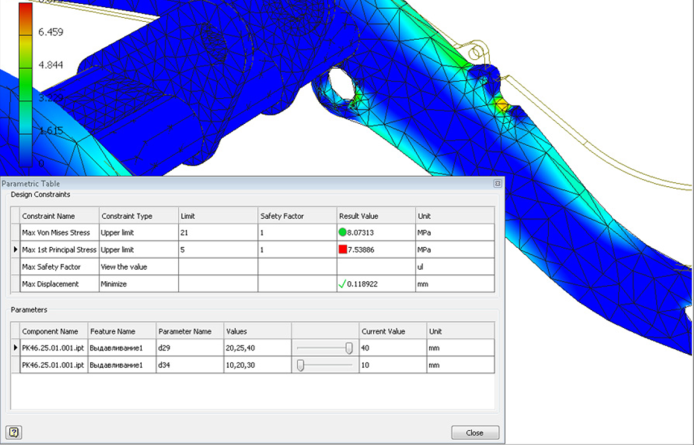This screenshot has width=694, height=445.
Task: Click the Component Name column header
Action: coord(54,331)
